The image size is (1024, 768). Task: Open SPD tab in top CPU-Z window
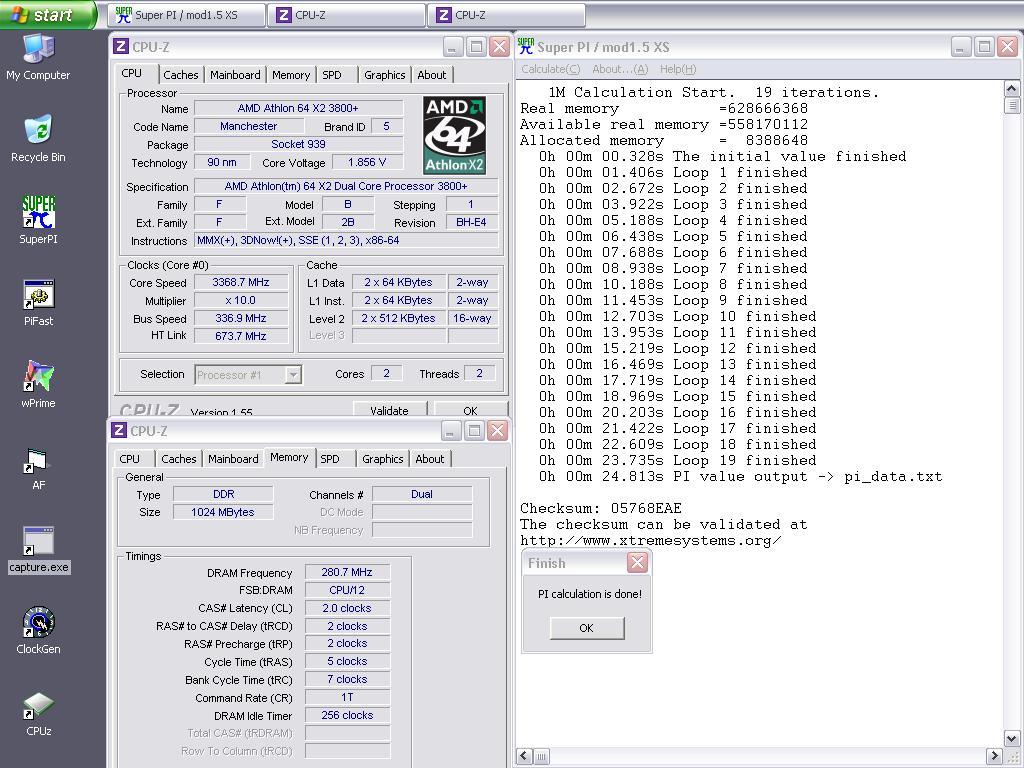332,75
